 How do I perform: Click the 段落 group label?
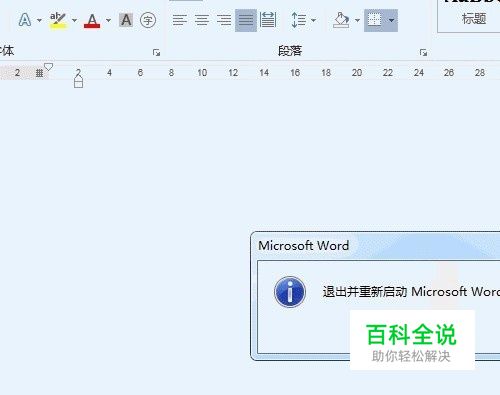pyautogui.click(x=290, y=51)
